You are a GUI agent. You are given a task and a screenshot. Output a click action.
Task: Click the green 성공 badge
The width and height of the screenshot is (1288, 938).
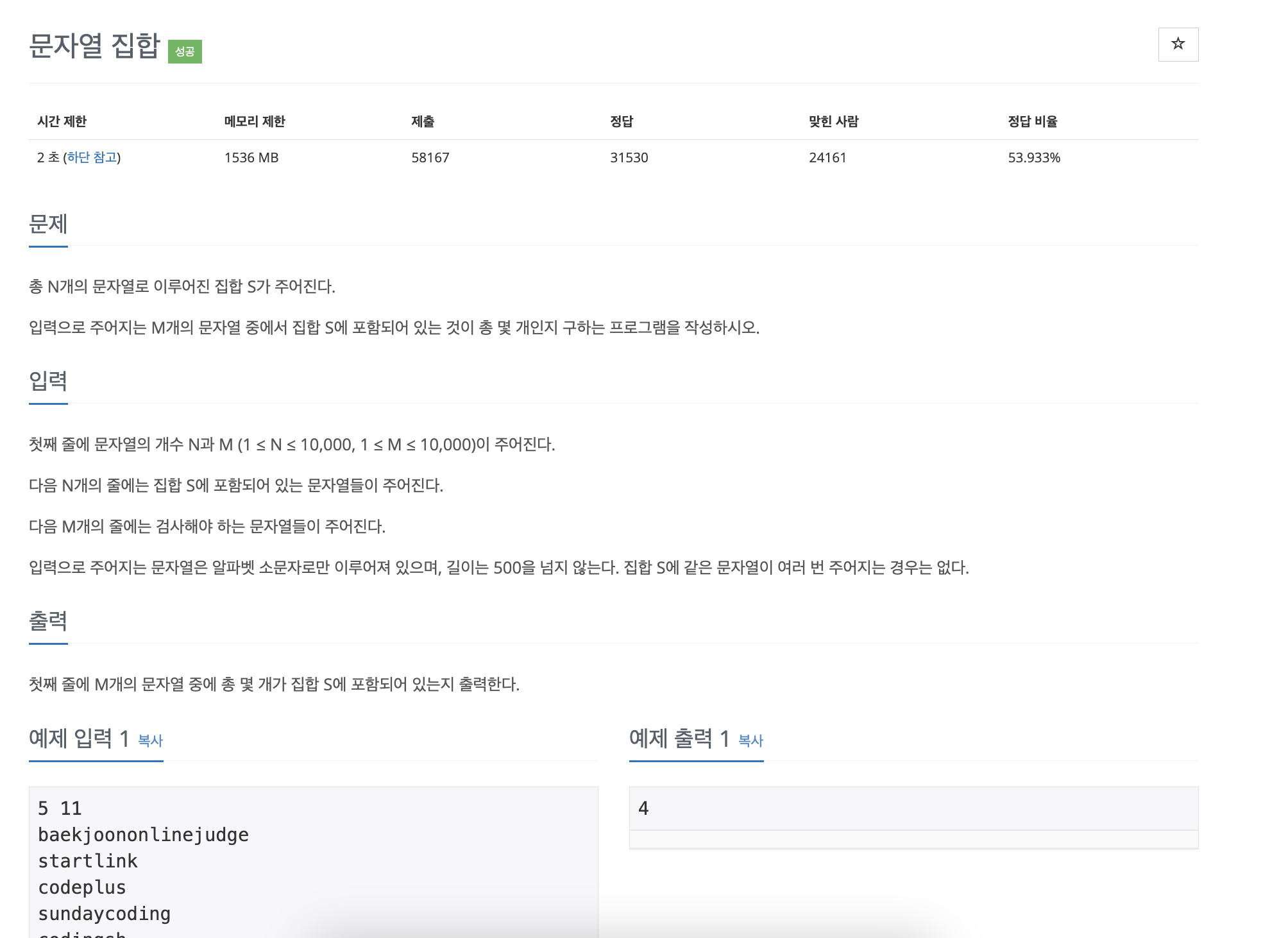(185, 51)
